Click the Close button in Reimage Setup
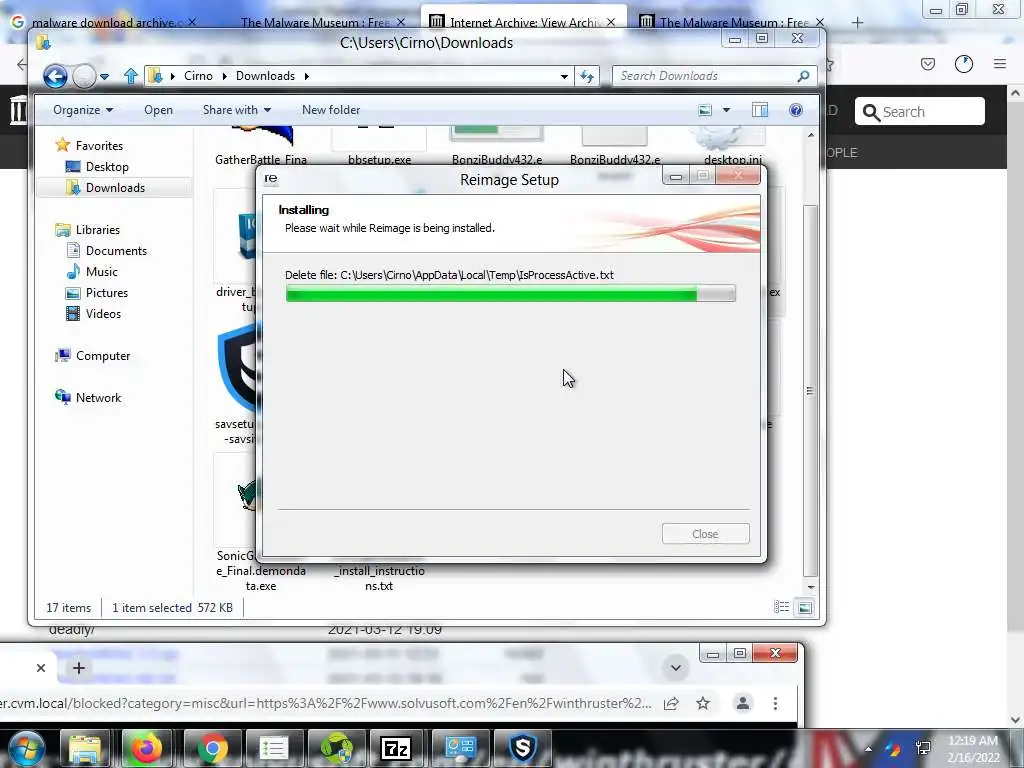Screen dimensions: 1024x768 coord(705,534)
